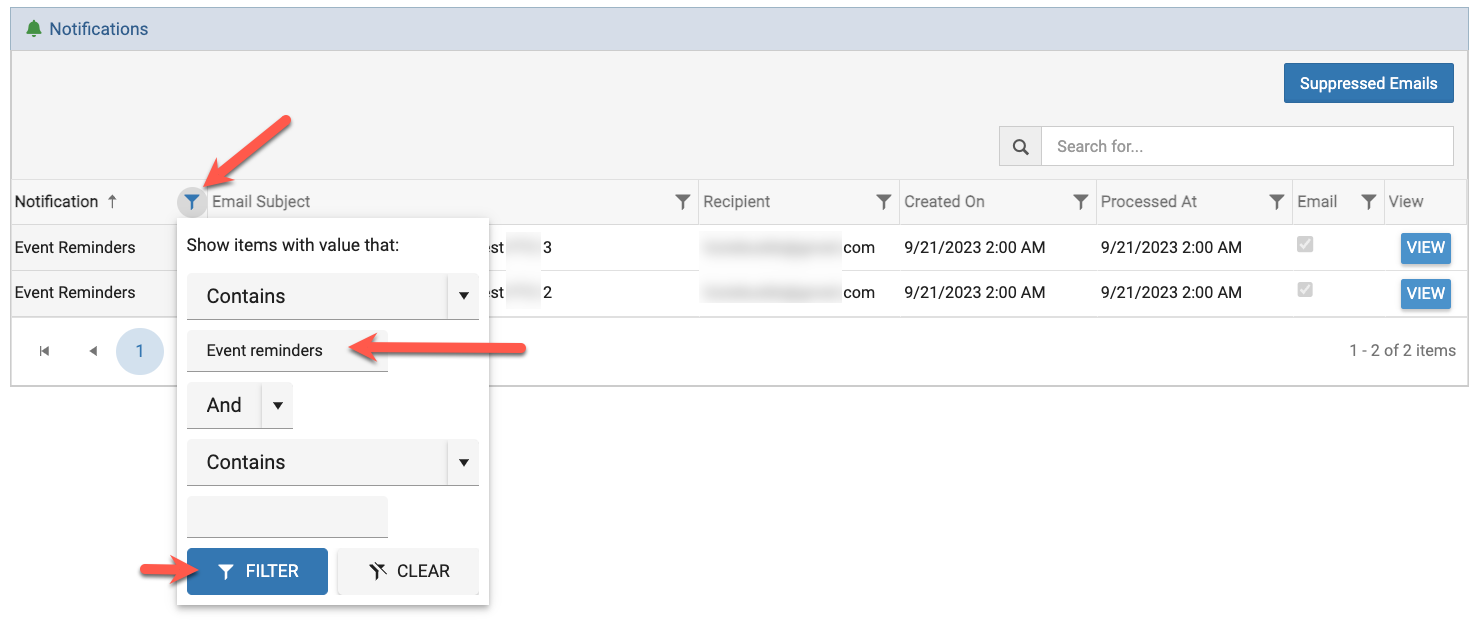Expand the second Contains operator dropdown
Image resolution: width=1474 pixels, height=620 pixels.
463,462
